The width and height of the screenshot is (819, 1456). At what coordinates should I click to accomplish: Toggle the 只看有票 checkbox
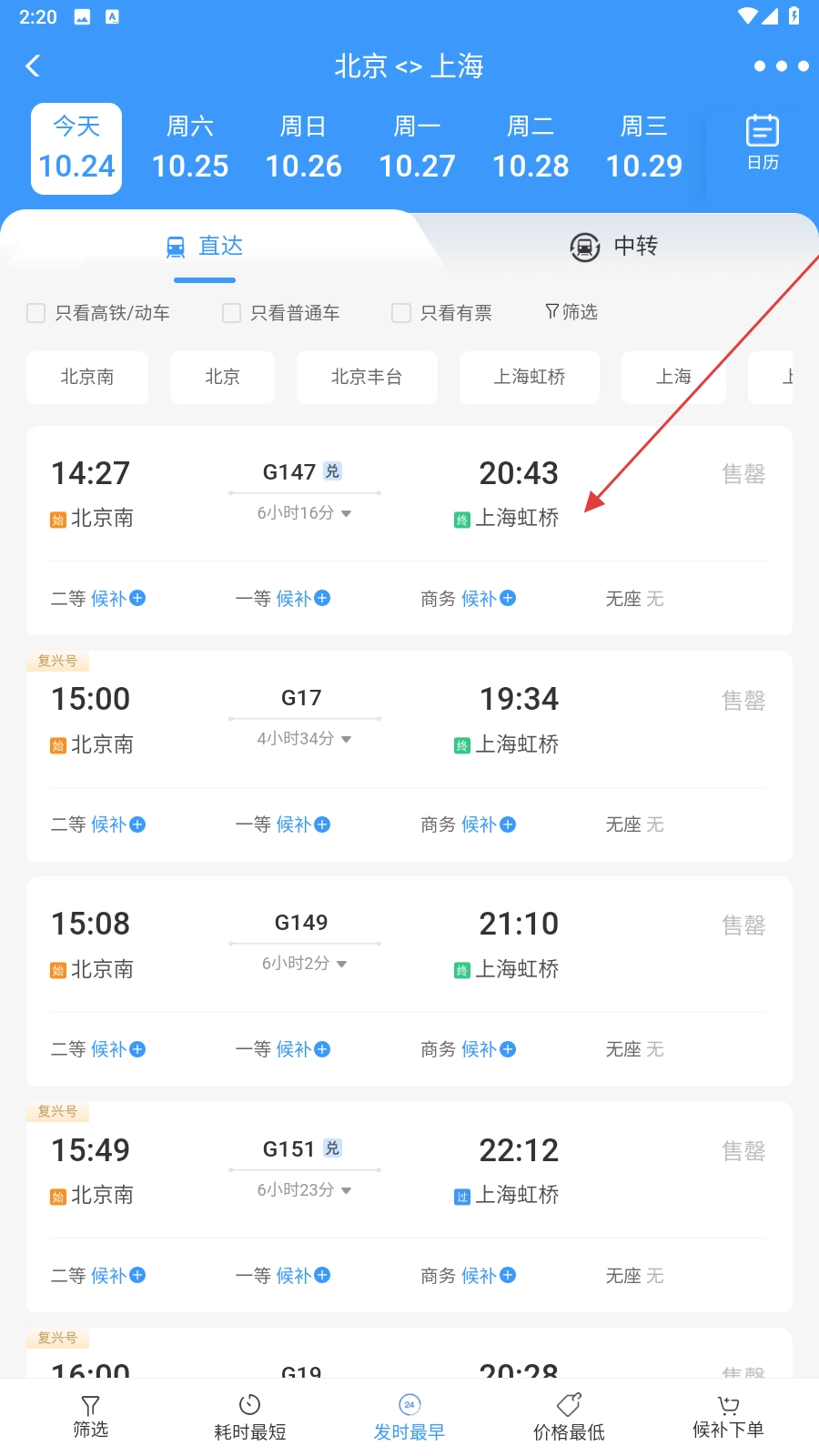pyautogui.click(x=401, y=313)
